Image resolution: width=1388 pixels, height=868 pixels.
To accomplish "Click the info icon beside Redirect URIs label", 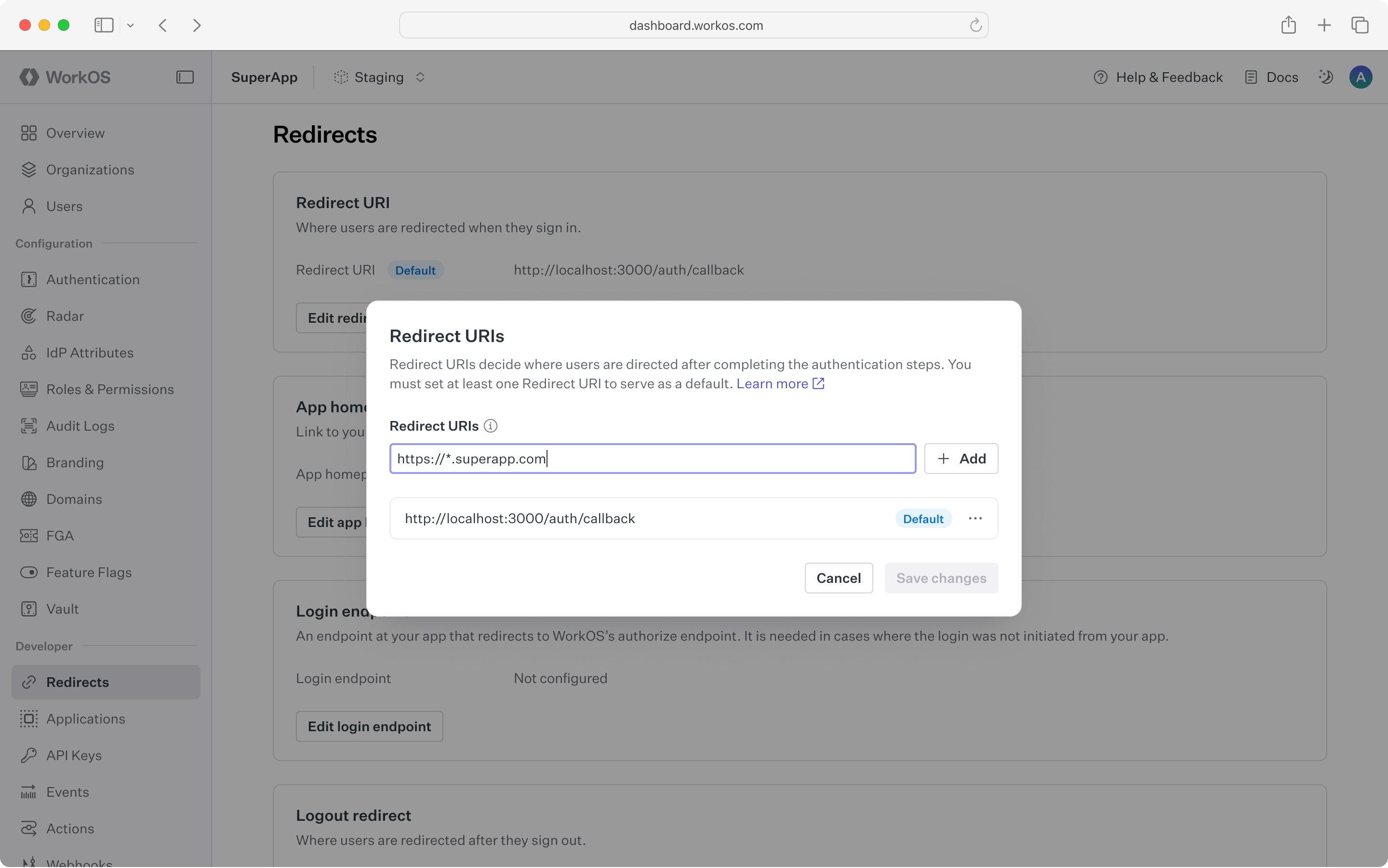I will pos(491,426).
